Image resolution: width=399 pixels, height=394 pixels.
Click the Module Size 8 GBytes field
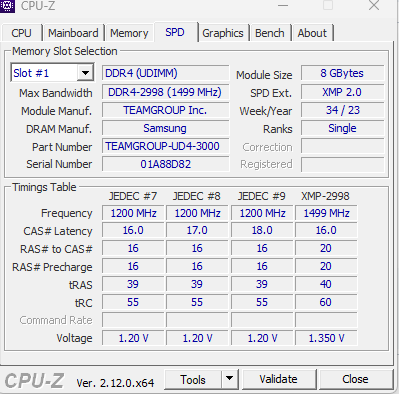point(342,73)
